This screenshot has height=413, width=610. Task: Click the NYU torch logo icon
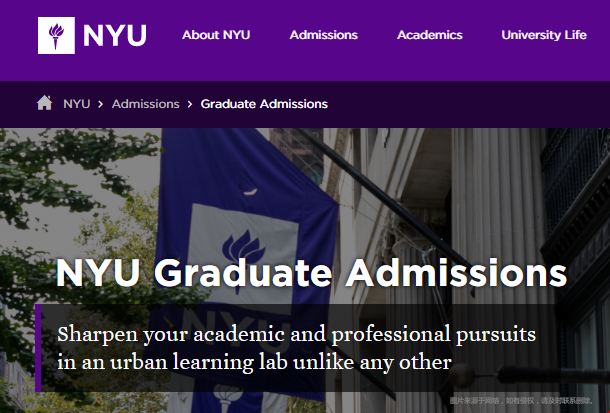pos(56,35)
